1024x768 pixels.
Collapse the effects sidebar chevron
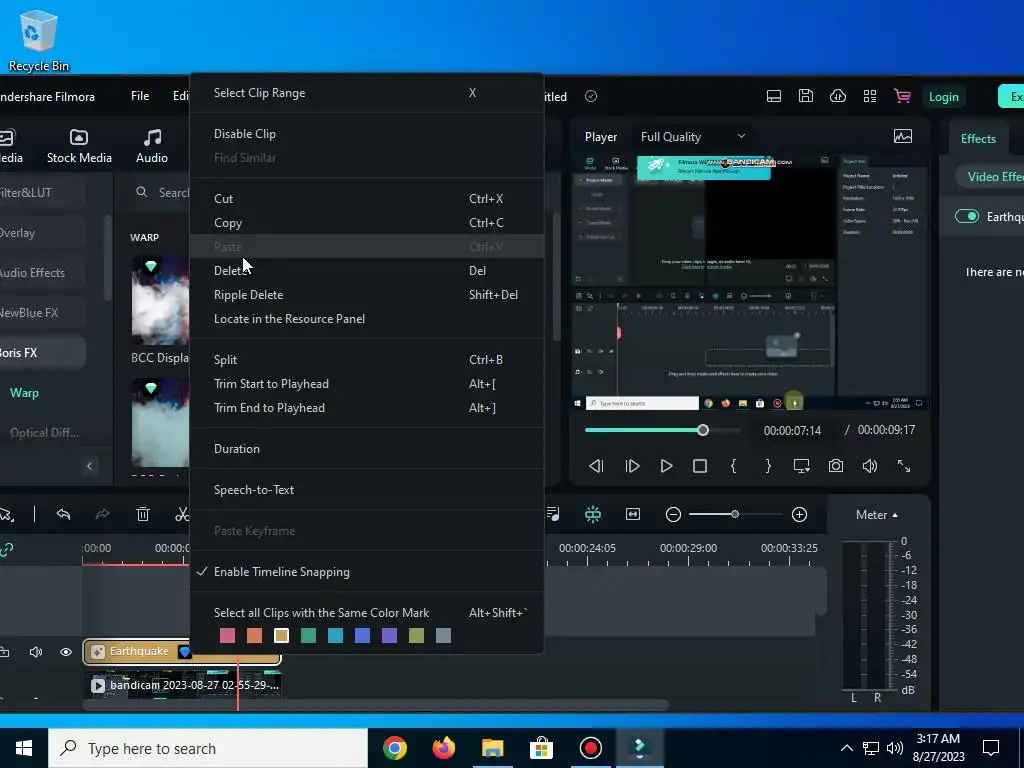click(x=89, y=466)
